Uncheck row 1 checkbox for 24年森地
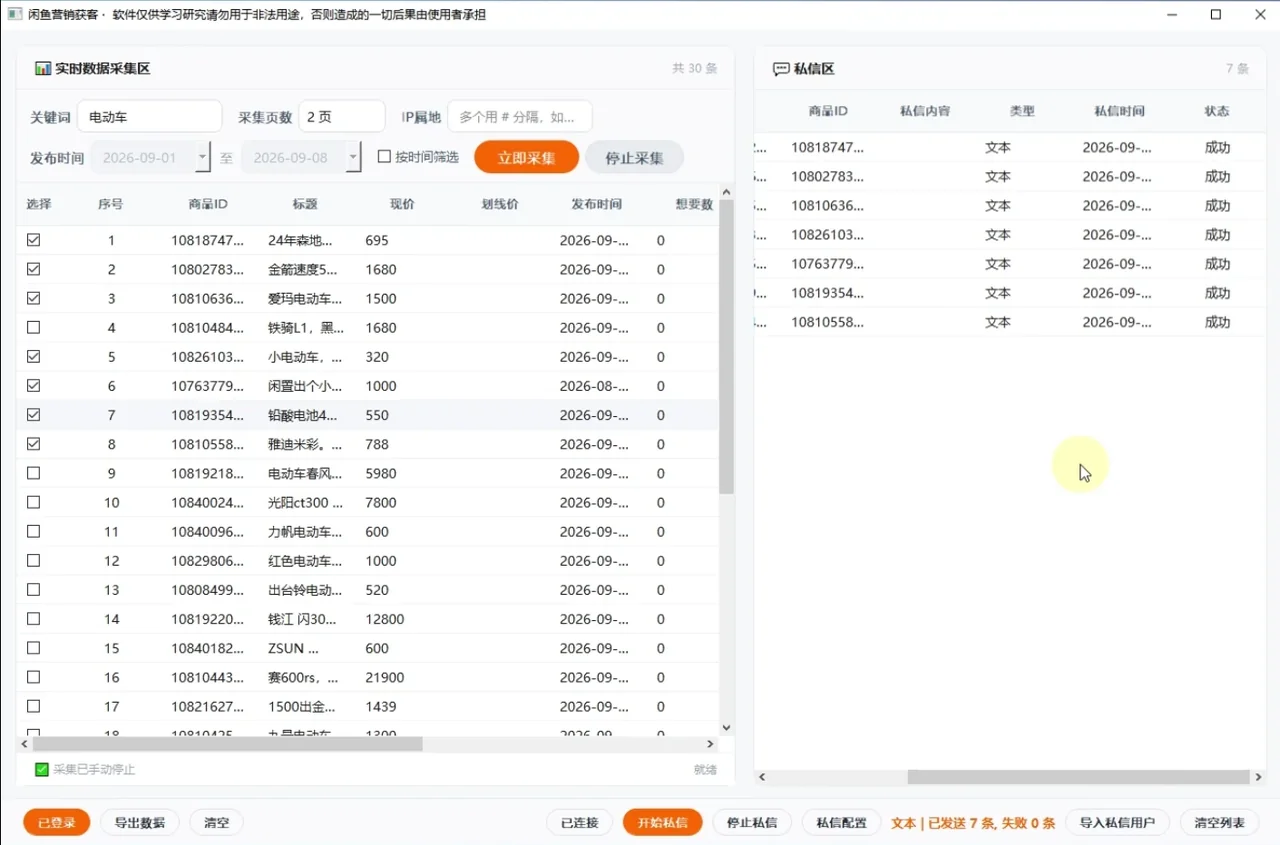Screen dimensions: 1280x845 34,240
